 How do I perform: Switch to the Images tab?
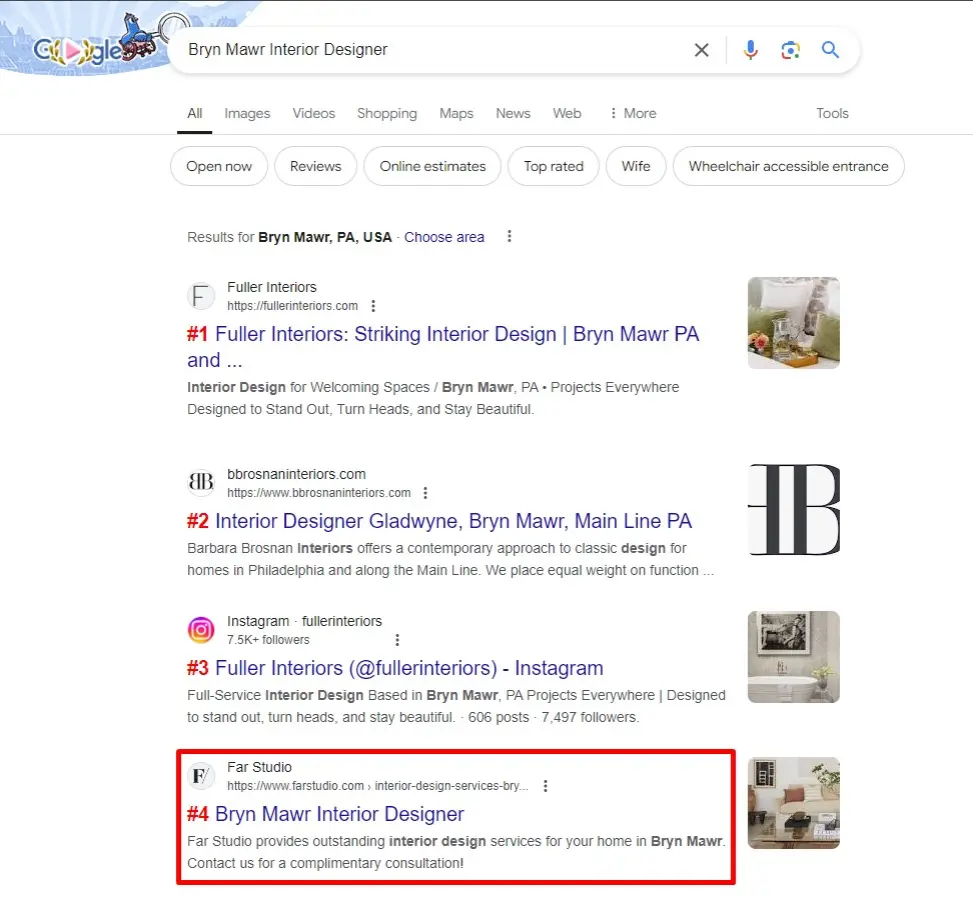(x=247, y=113)
